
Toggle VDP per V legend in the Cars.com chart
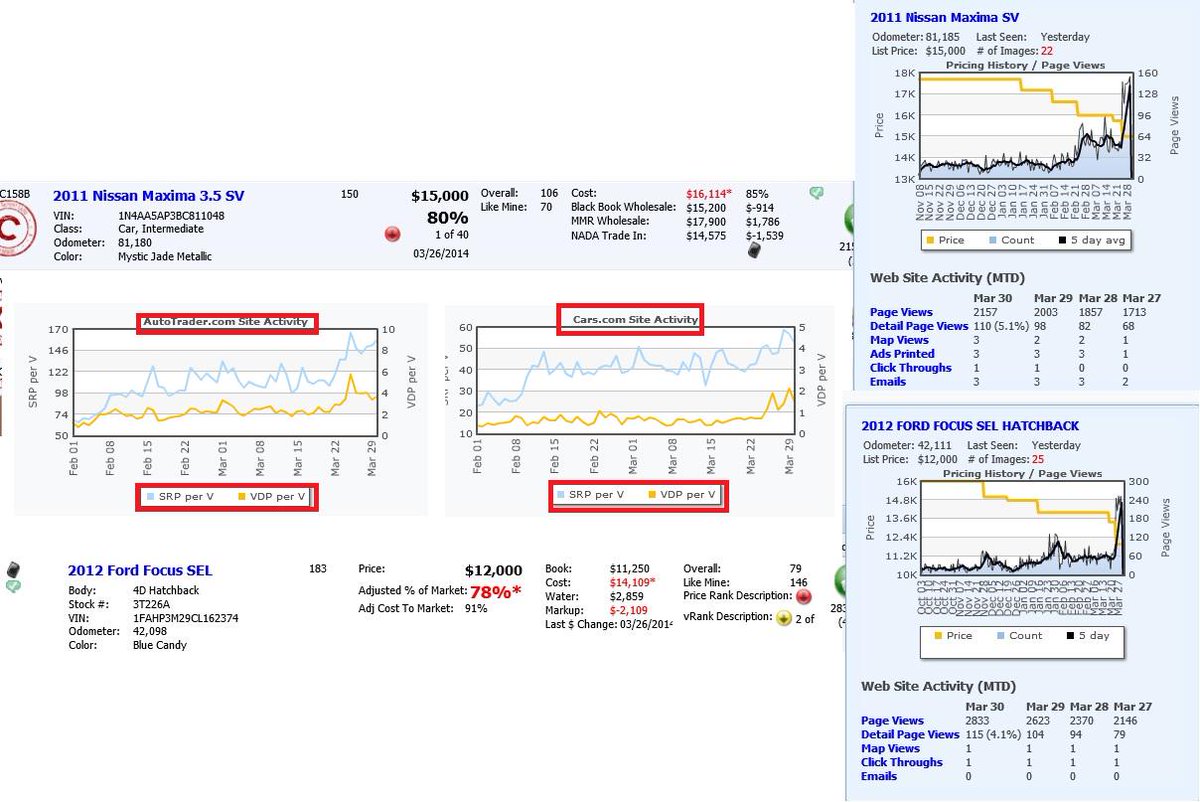681,494
